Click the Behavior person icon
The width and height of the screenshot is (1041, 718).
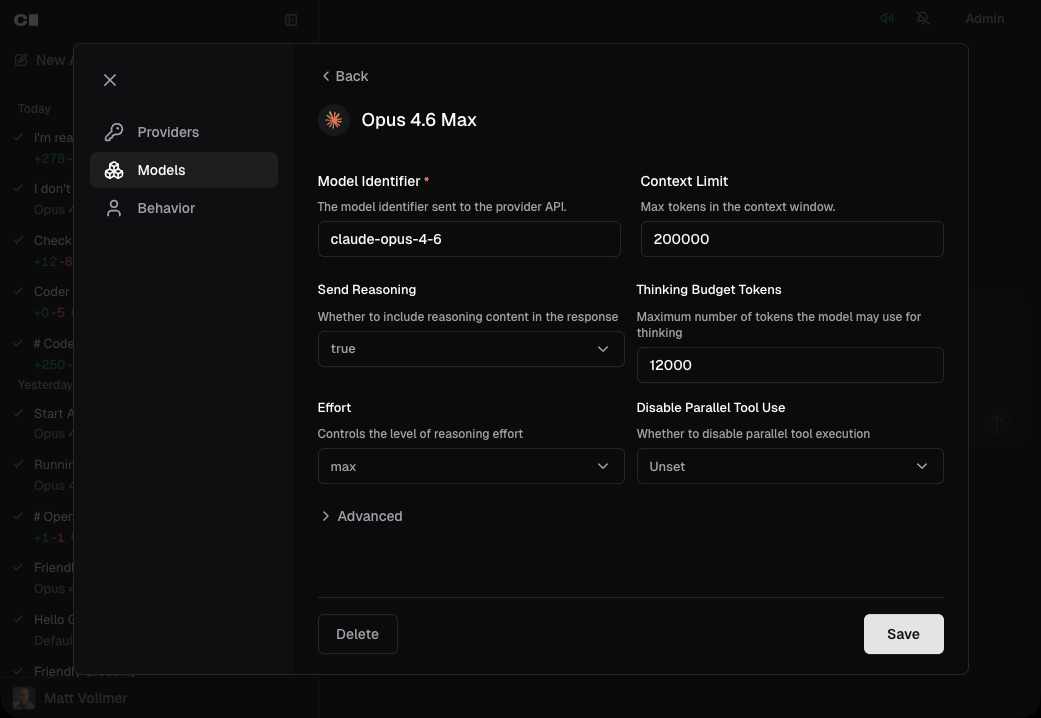(x=114, y=208)
